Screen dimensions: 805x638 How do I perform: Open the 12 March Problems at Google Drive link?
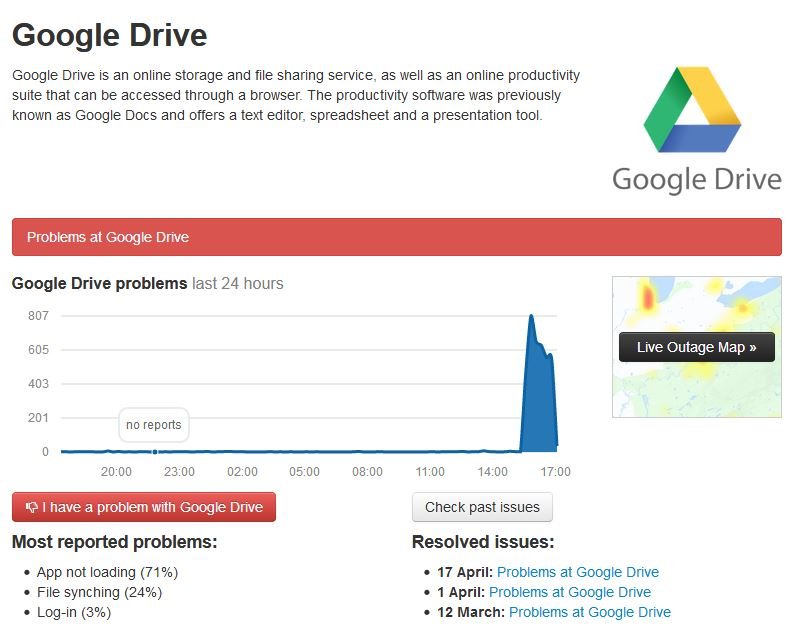pos(589,612)
